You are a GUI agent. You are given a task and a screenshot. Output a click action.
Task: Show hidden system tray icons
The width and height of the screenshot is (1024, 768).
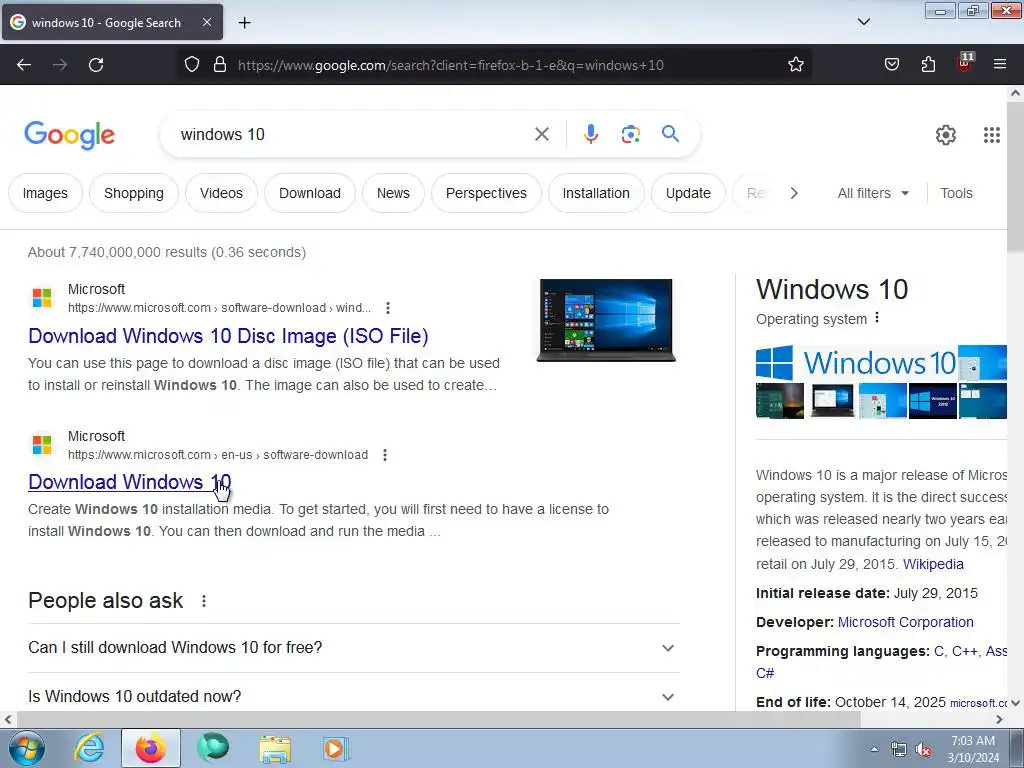(874, 749)
